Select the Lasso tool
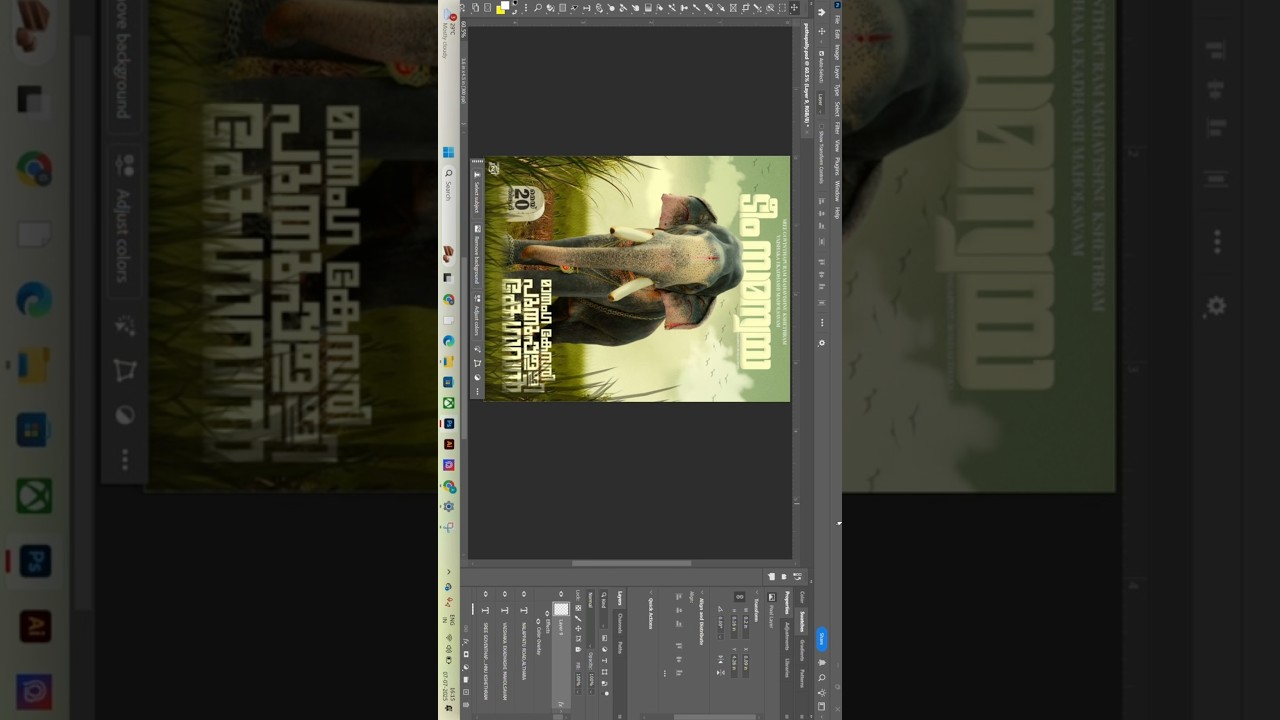Viewport: 1280px width, 720px height. coord(770,7)
